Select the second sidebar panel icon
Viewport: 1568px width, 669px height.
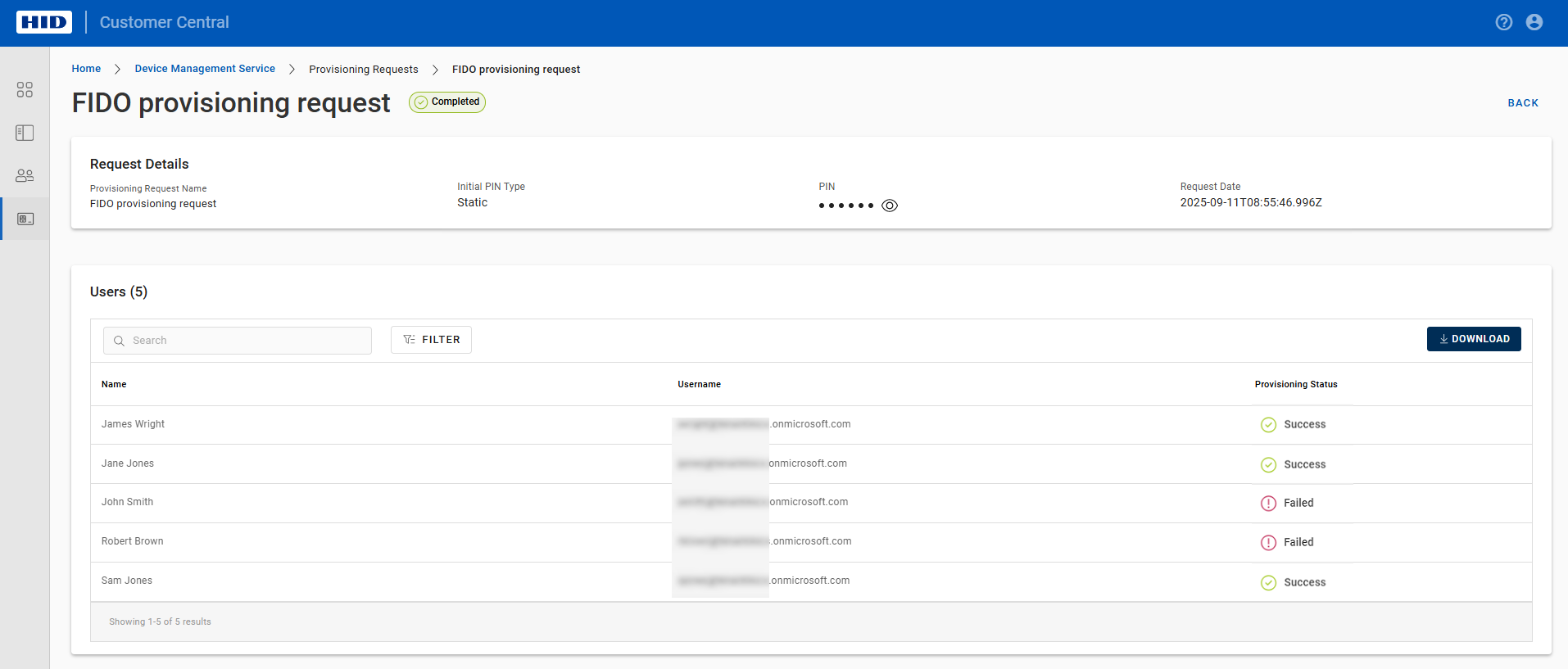(25, 133)
